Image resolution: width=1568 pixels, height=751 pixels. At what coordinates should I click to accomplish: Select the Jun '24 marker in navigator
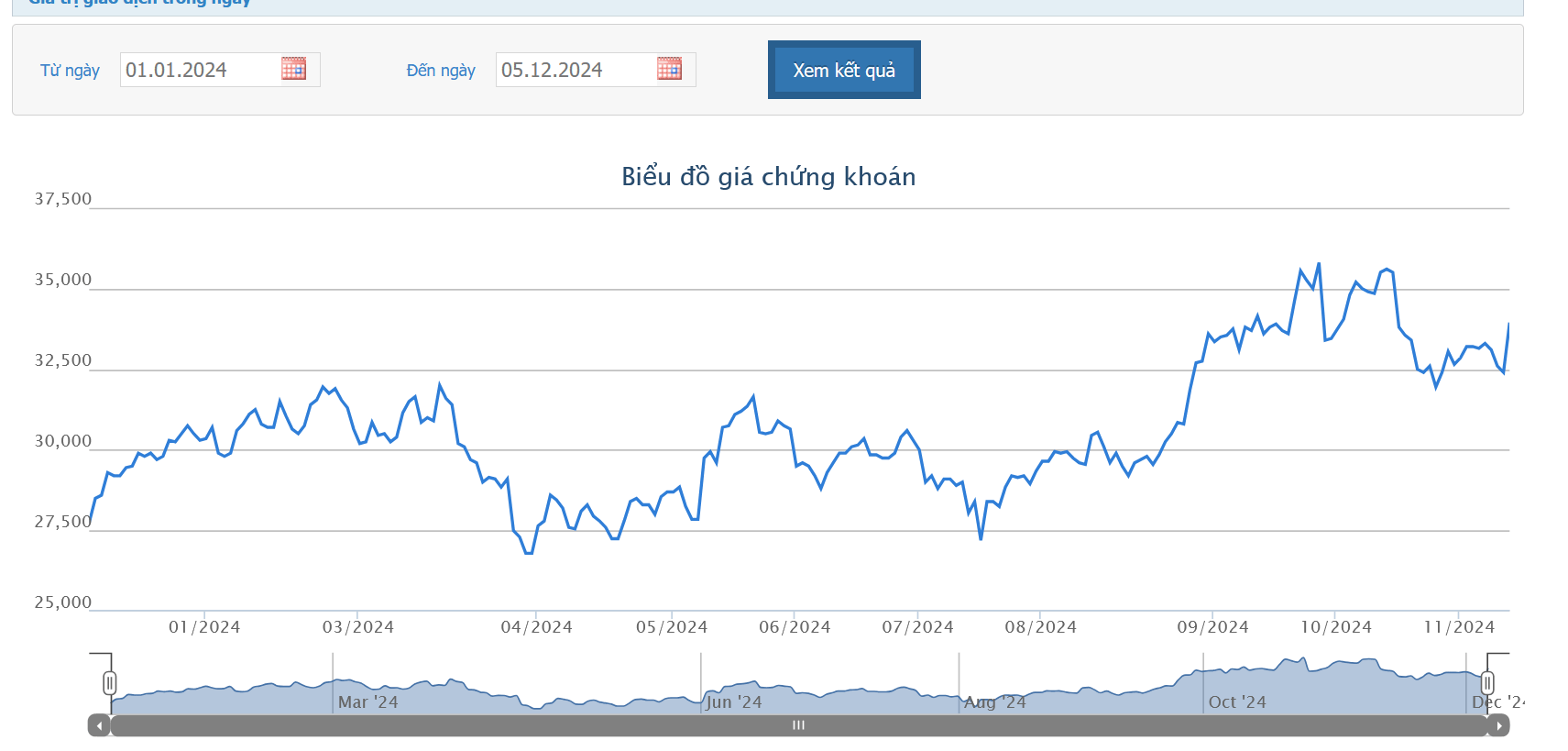[733, 702]
